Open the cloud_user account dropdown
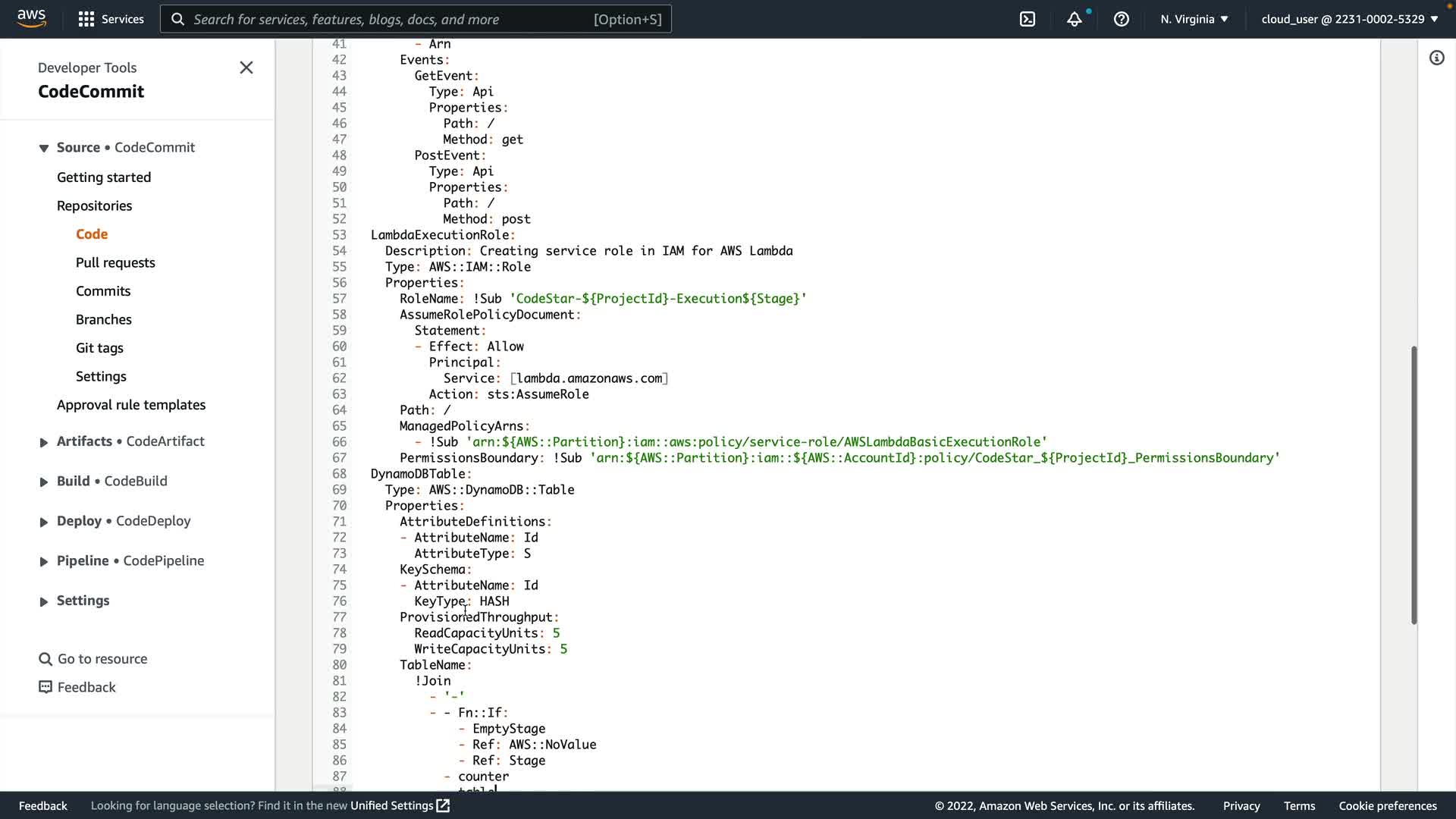The image size is (1456, 819). [1349, 19]
